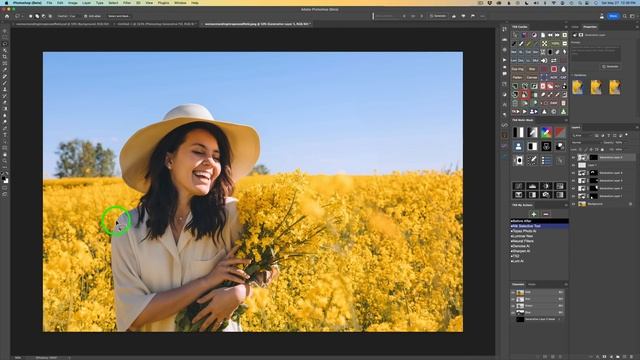The width and height of the screenshot is (640, 360).
Task: Click the green plus button in TK8 My Actions
Action: [533, 214]
